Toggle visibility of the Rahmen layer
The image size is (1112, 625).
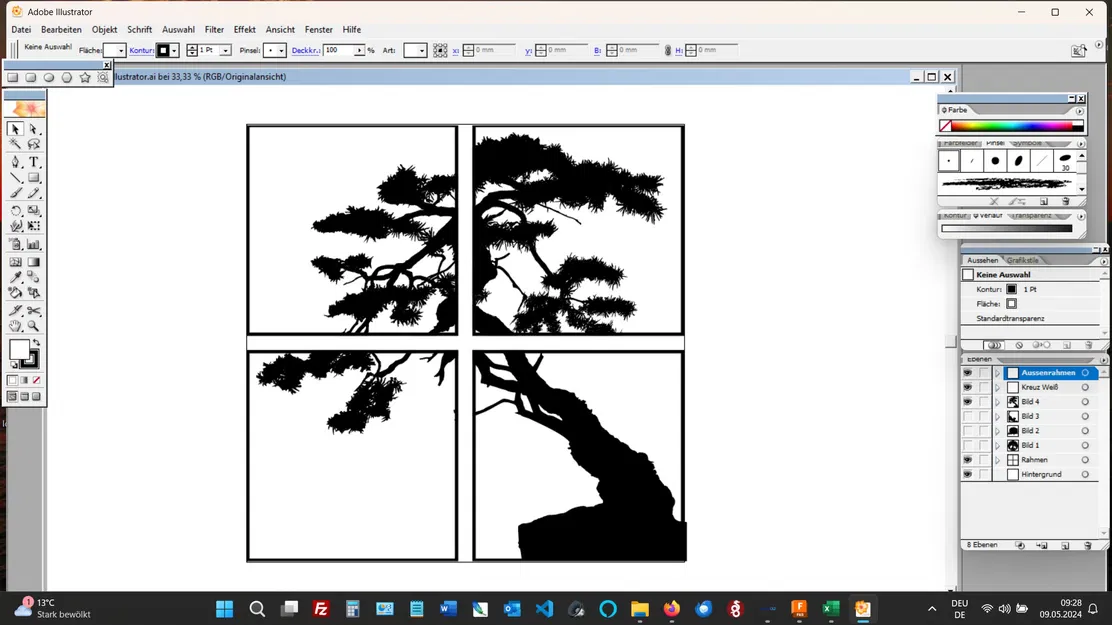(968, 459)
